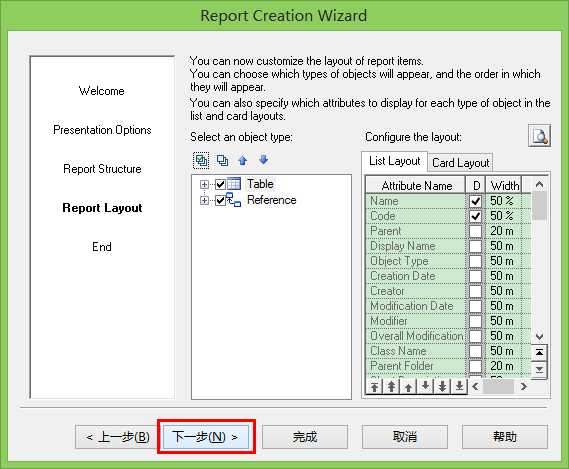Enable display checkbox for Modification Date
Viewport: 569px width, 469px height.
pos(475,306)
